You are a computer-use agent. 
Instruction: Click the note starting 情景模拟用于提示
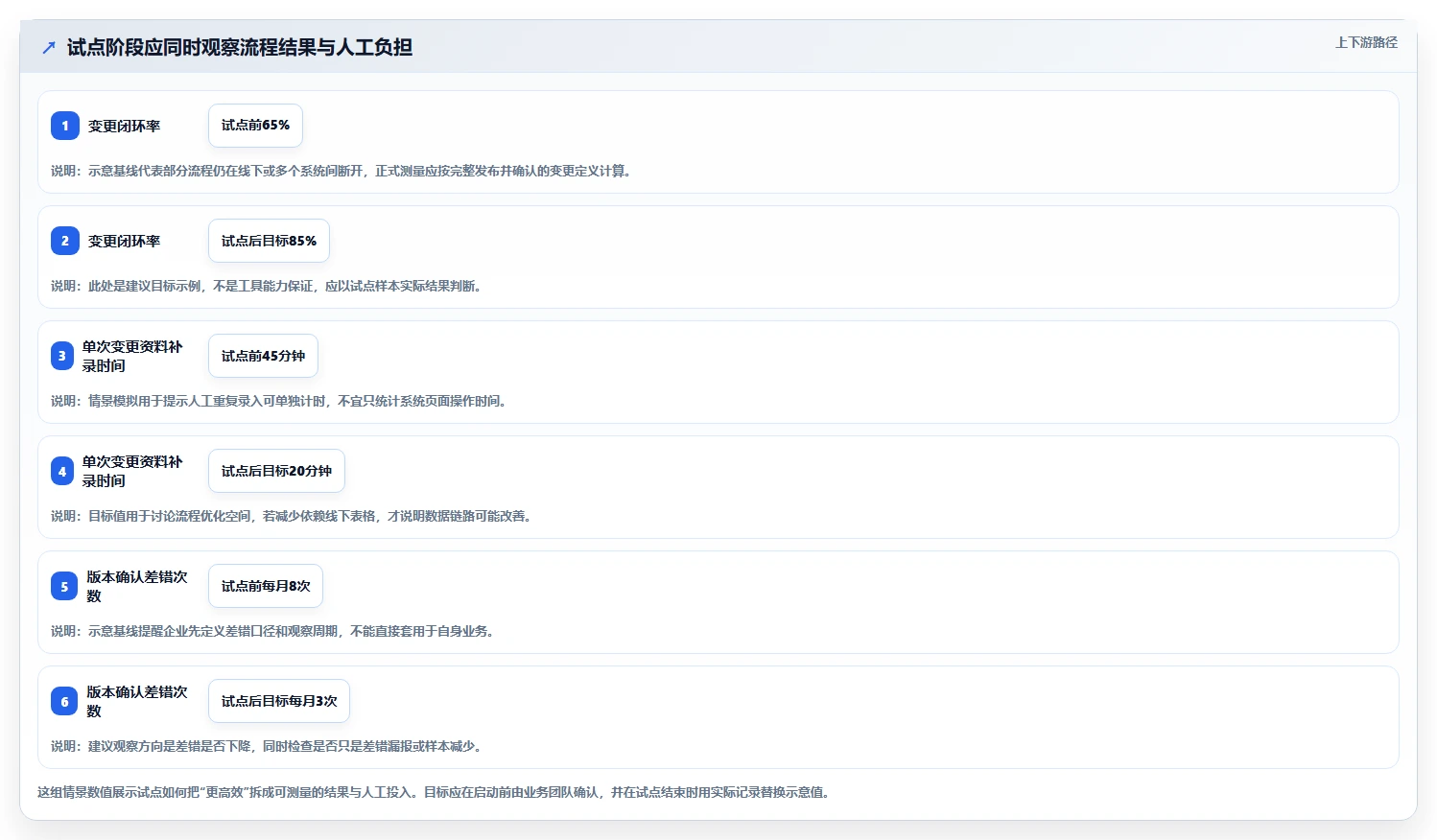pyautogui.click(x=278, y=401)
